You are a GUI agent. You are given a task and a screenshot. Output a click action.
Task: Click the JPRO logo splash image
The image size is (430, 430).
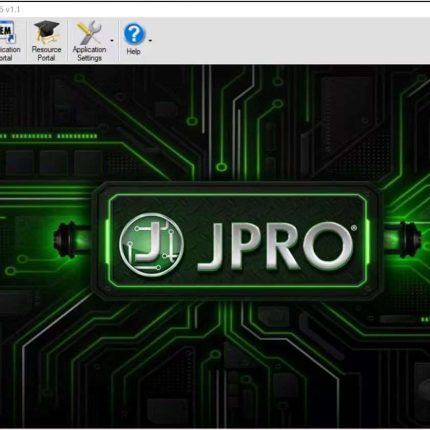(237, 241)
